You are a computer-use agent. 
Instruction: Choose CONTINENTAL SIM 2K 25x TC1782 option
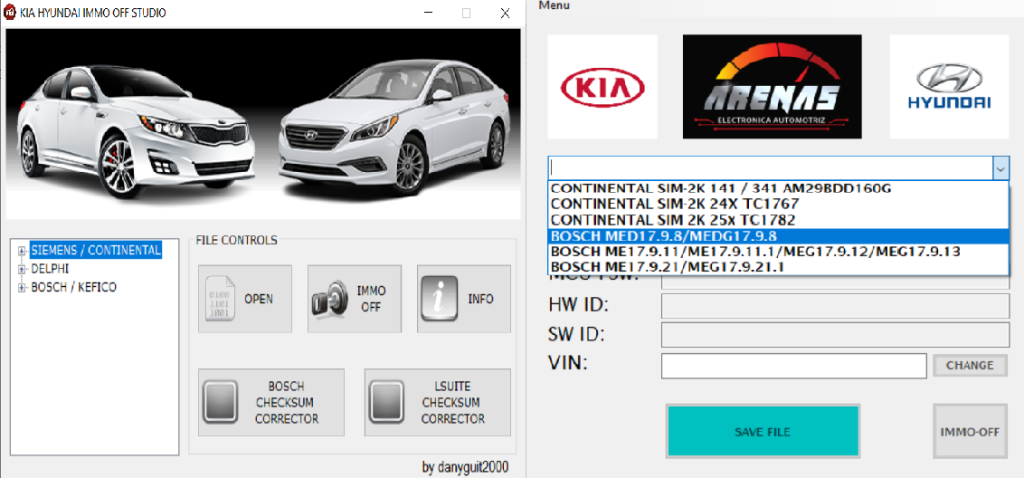(x=778, y=220)
